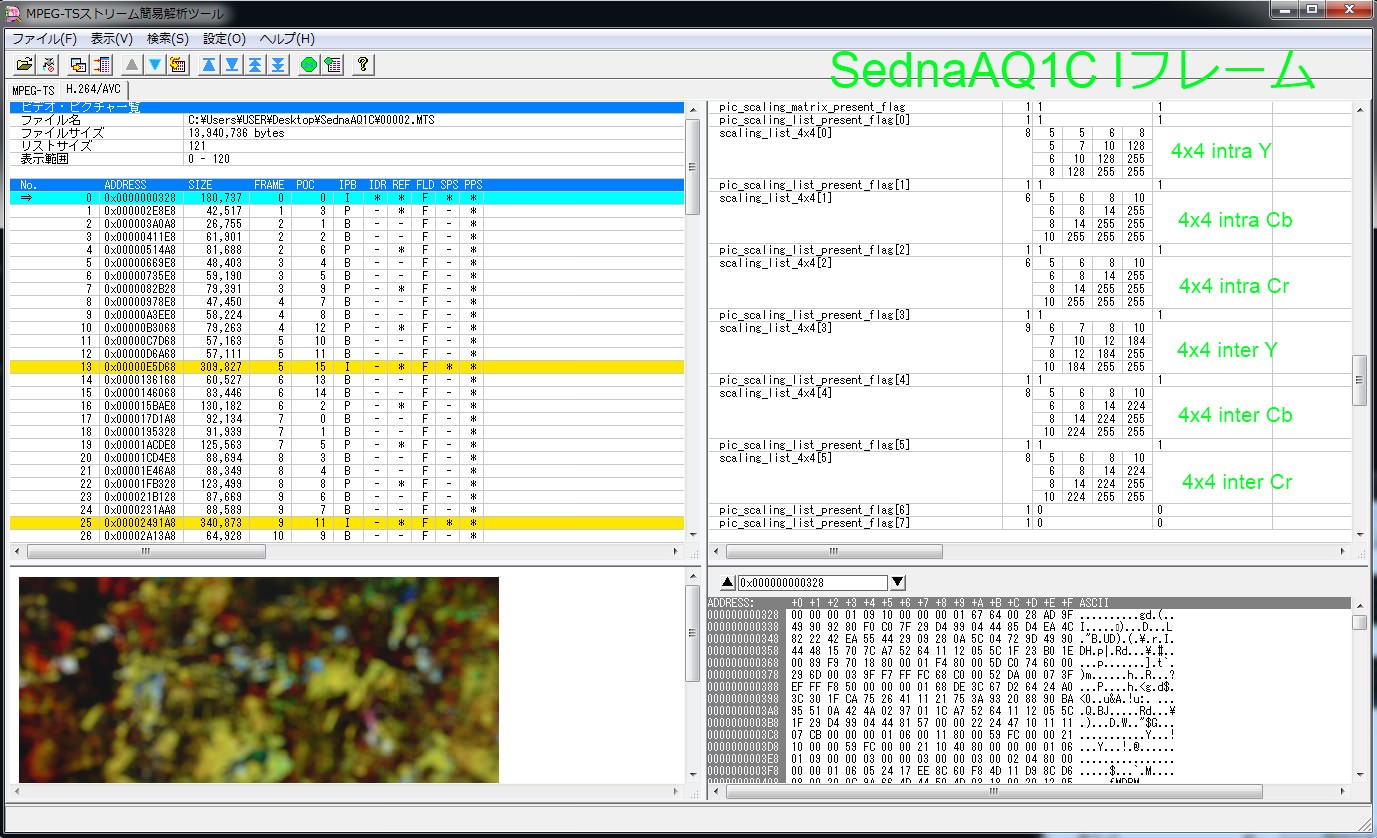Select the yellow I-frame row number 13

point(300,367)
